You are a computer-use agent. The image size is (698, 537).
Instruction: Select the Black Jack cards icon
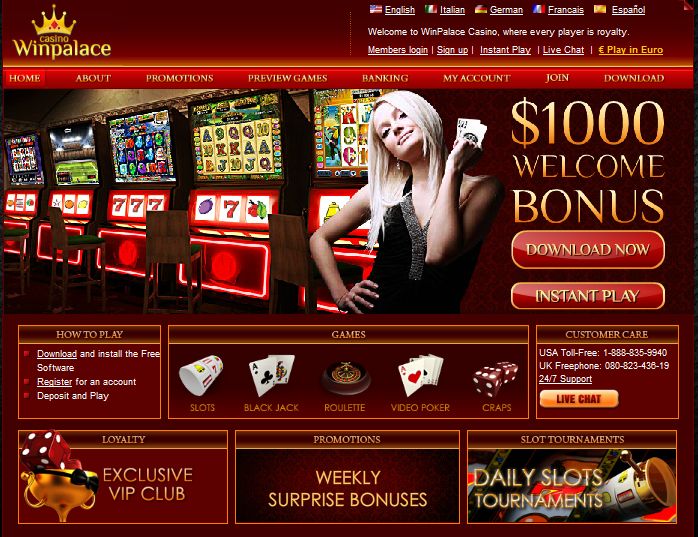pyautogui.click(x=272, y=375)
